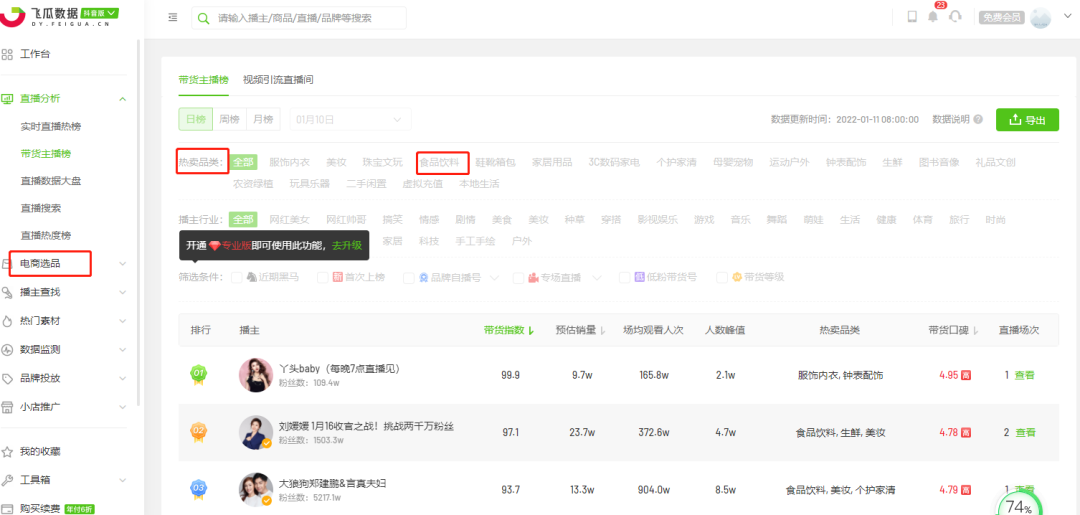Check the 首次上榜 filter checkbox
This screenshot has height=515, width=1080.
tap(322, 277)
